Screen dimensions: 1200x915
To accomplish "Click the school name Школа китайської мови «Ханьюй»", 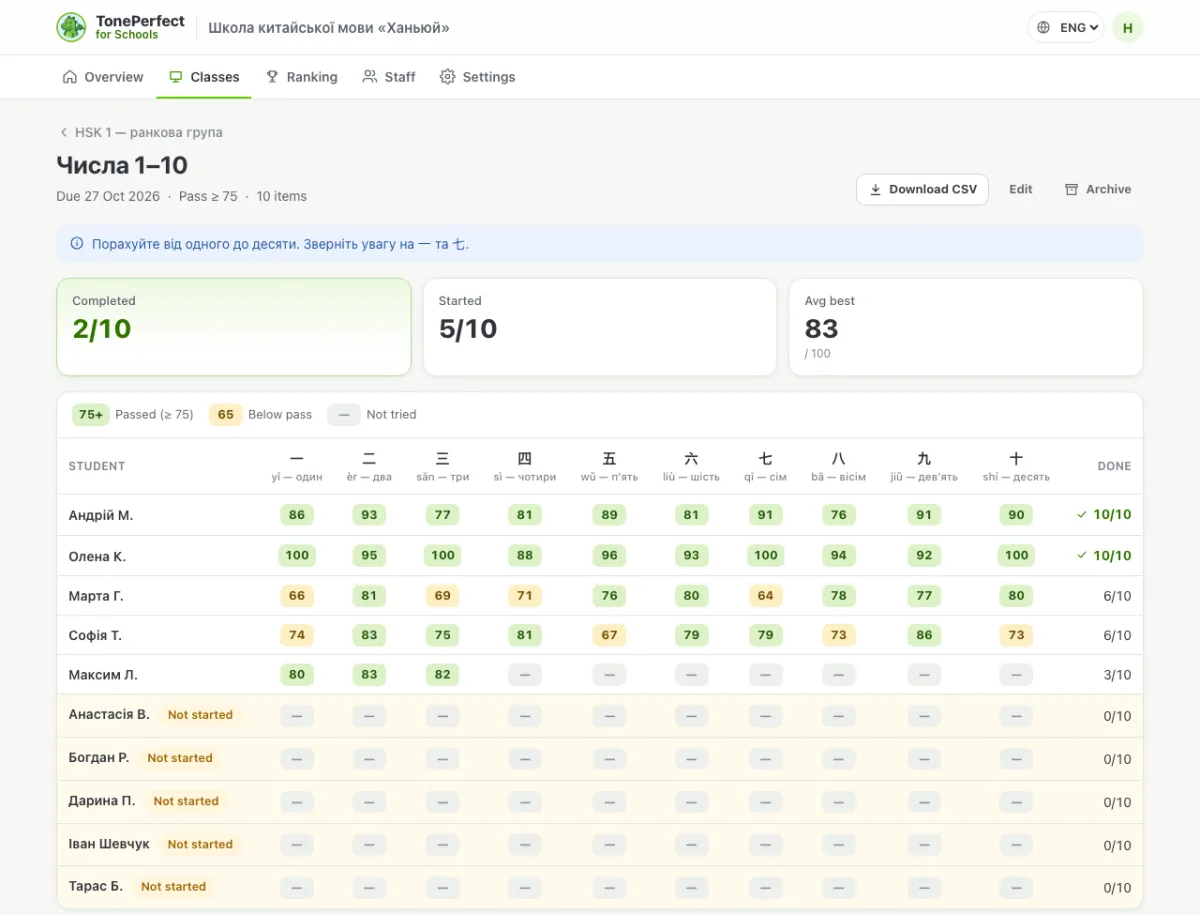I will (x=329, y=28).
